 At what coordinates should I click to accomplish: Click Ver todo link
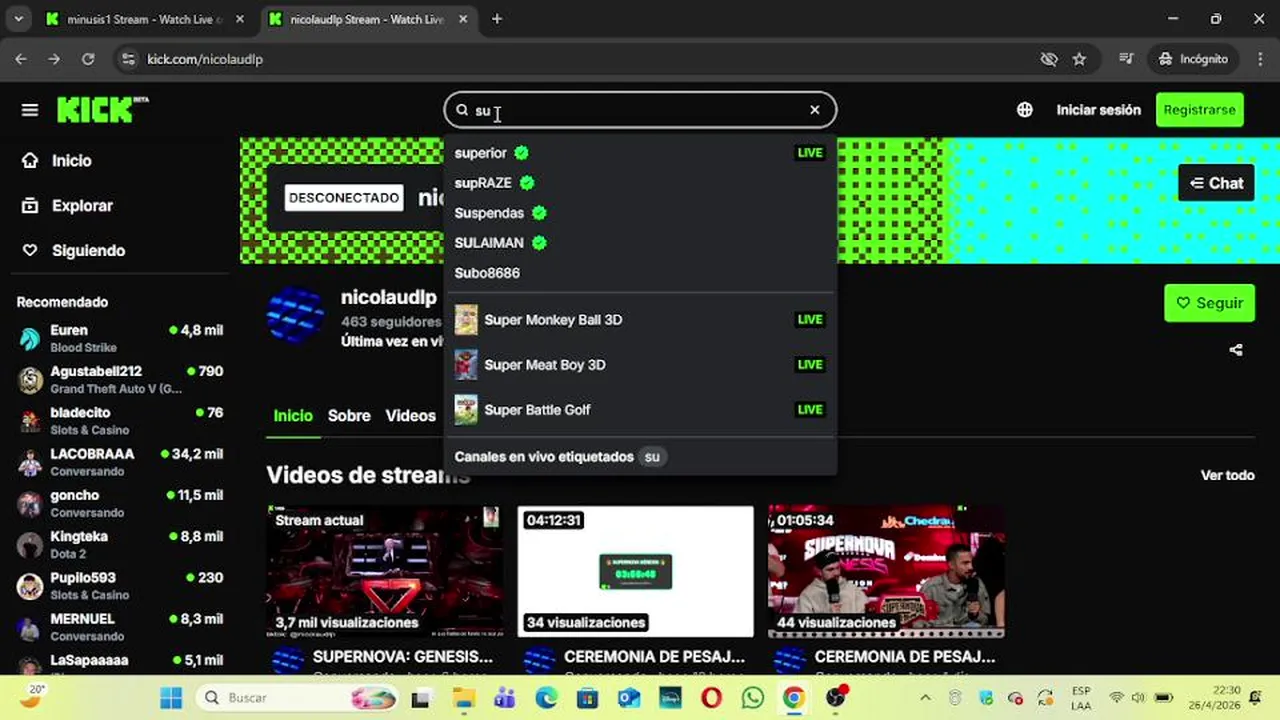tap(1227, 475)
